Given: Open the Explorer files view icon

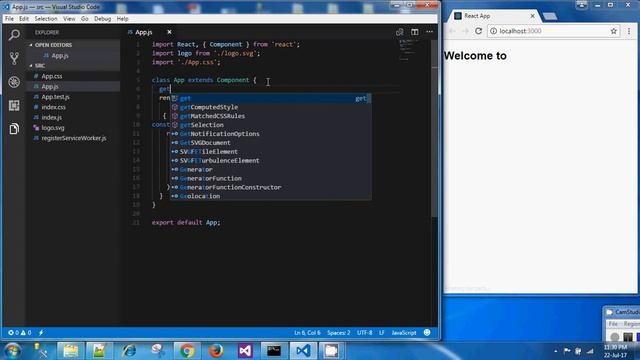Looking at the screenshot, I should [14, 129].
